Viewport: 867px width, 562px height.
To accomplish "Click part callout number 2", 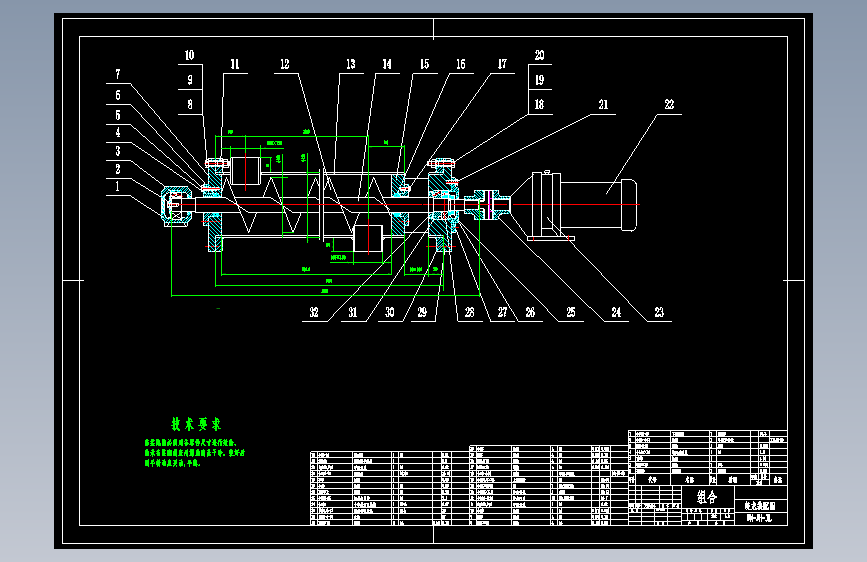I will (x=118, y=169).
